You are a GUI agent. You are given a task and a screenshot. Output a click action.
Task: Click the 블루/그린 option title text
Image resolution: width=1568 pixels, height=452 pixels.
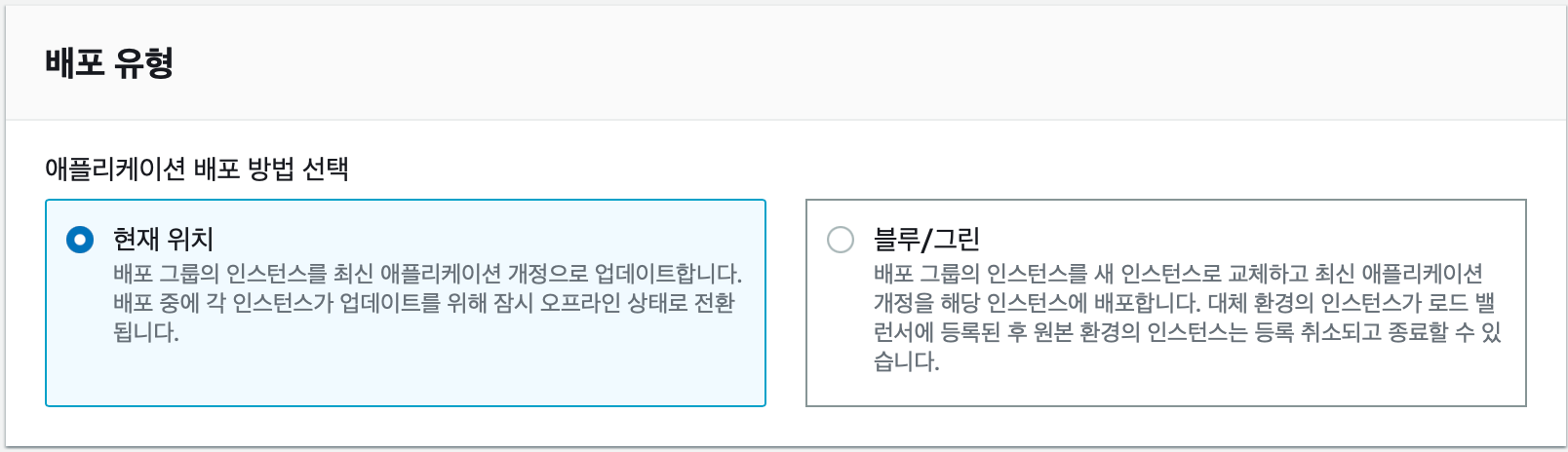(926, 239)
